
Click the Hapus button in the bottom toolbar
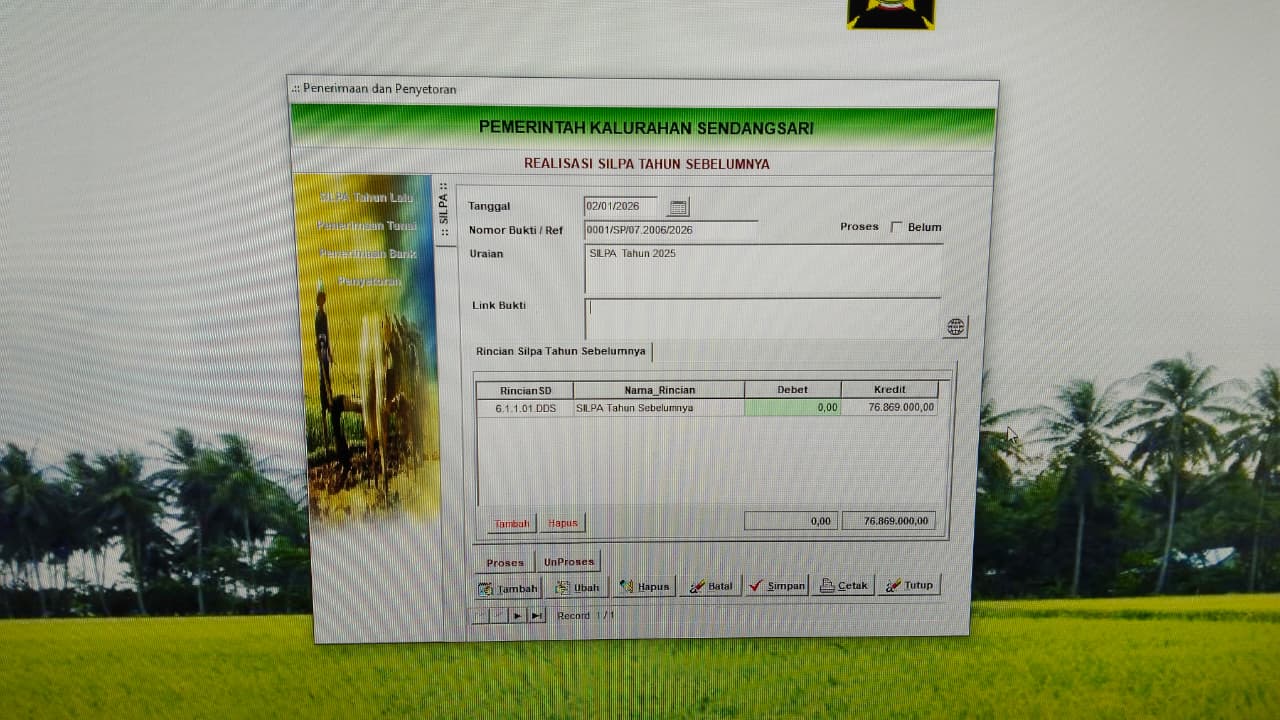click(645, 587)
